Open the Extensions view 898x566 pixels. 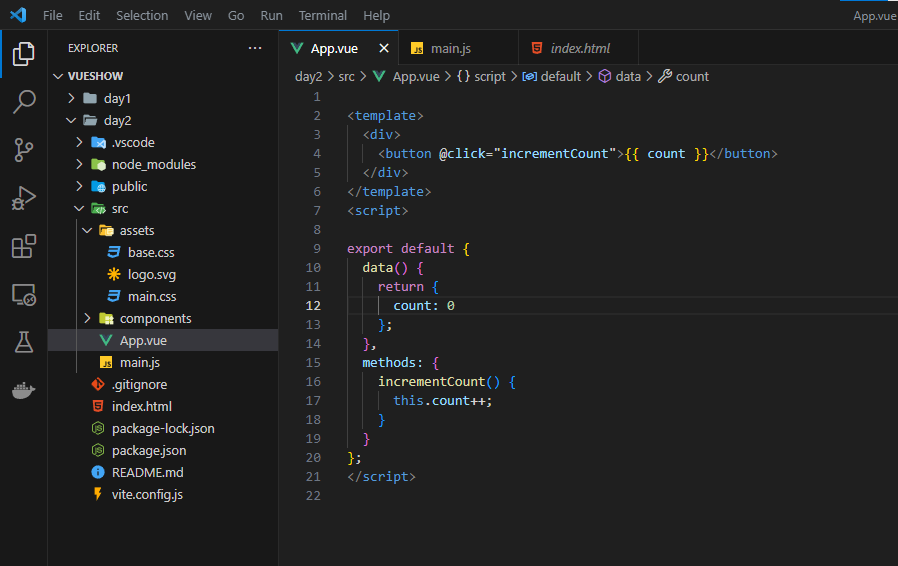(23, 246)
